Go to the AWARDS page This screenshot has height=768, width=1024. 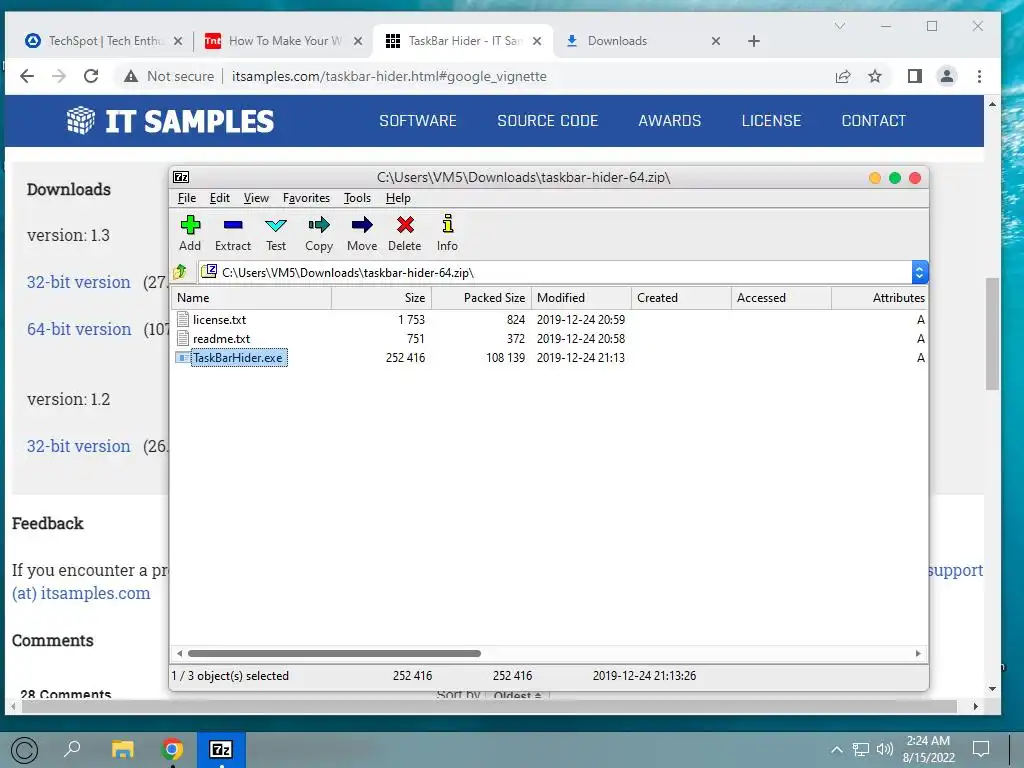point(669,121)
